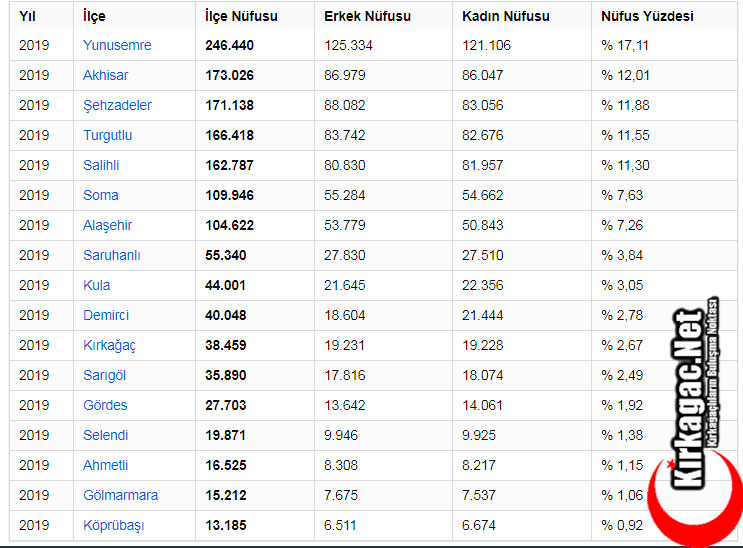Click Demirci male population 18.604

pyautogui.click(x=344, y=315)
